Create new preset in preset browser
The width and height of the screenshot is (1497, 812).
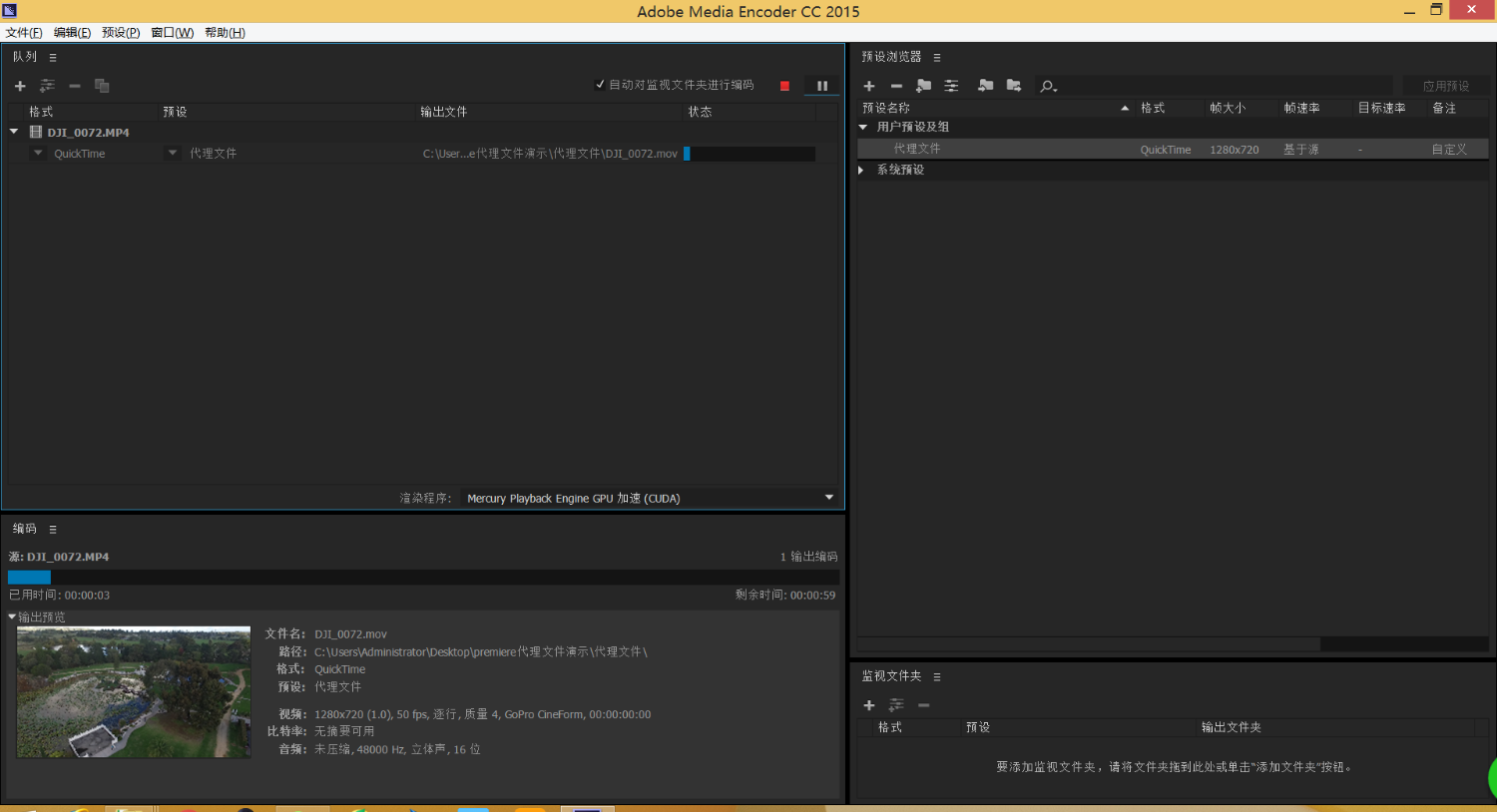pyautogui.click(x=869, y=86)
